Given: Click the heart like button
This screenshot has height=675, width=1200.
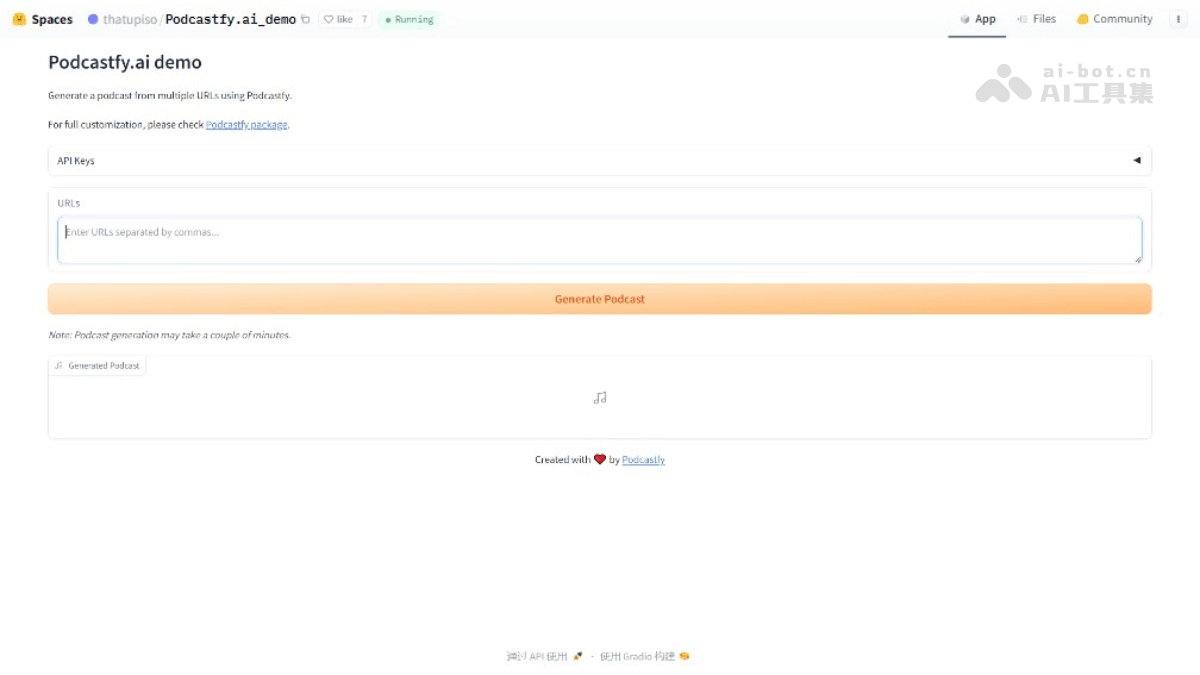Looking at the screenshot, I should (338, 19).
